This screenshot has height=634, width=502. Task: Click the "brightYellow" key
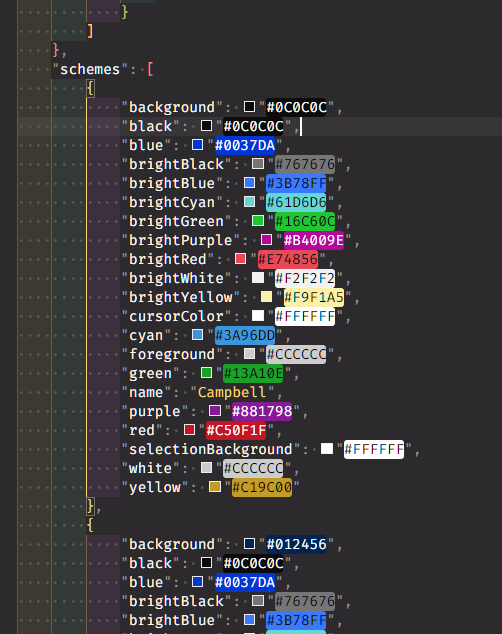[x=181, y=297]
